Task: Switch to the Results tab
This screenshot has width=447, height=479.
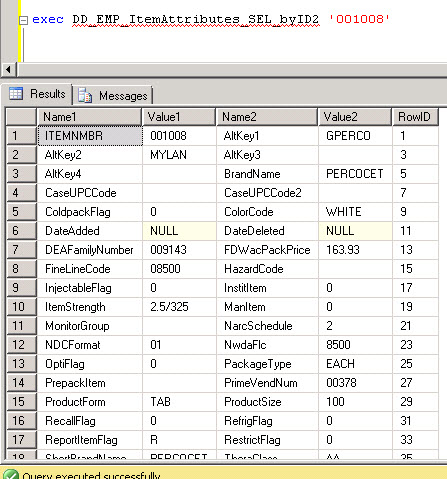Action: [37, 94]
